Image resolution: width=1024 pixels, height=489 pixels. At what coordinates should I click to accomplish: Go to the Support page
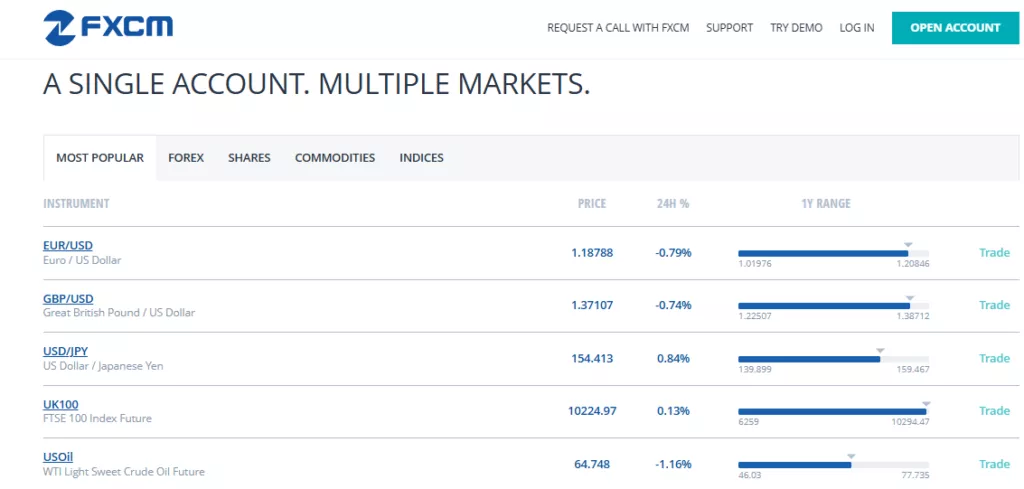[x=729, y=28]
